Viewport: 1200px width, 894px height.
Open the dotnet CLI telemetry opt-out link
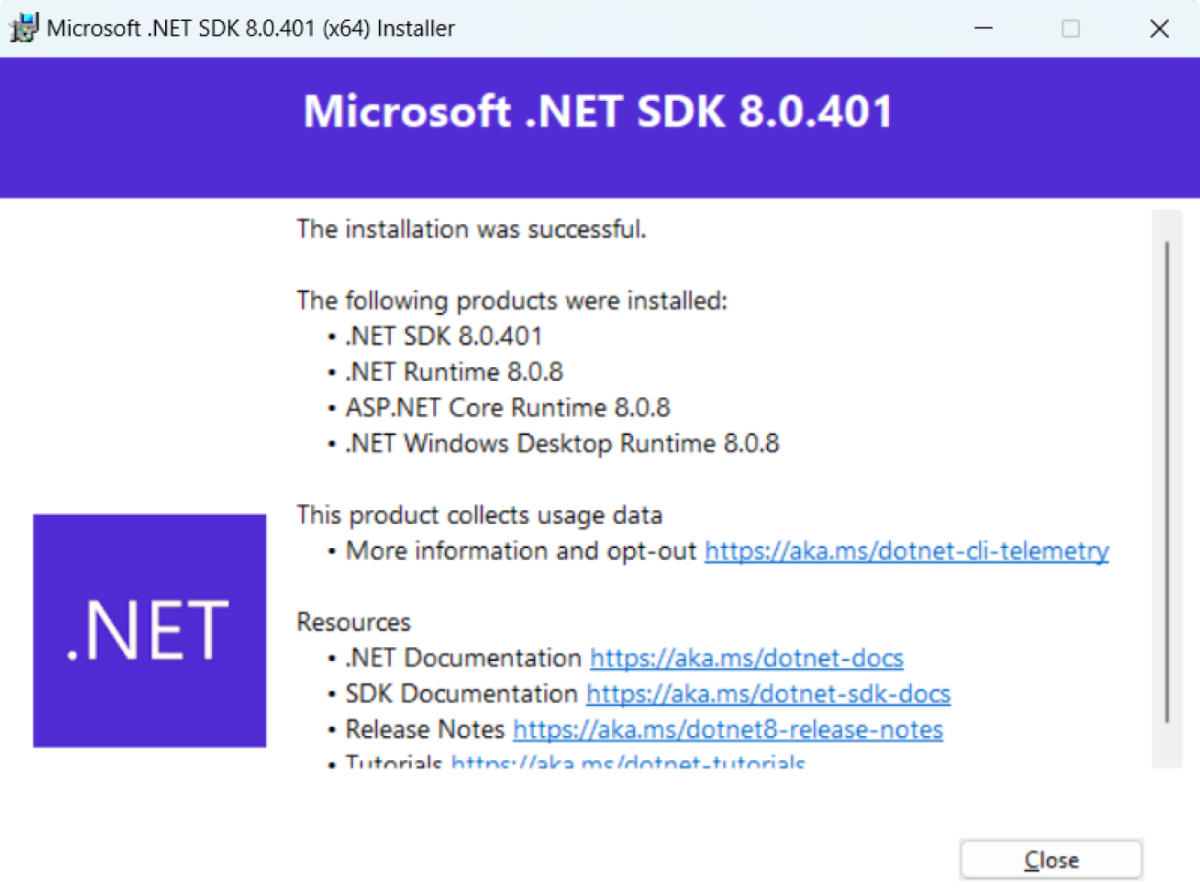906,550
